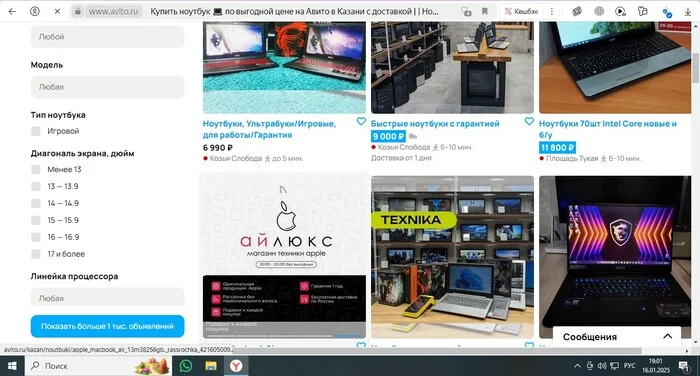Screen dimensions: 700x376
Task: Open listing 'Ноутбуки 70шт Intel Core новые и б/у'
Action: tap(608, 129)
